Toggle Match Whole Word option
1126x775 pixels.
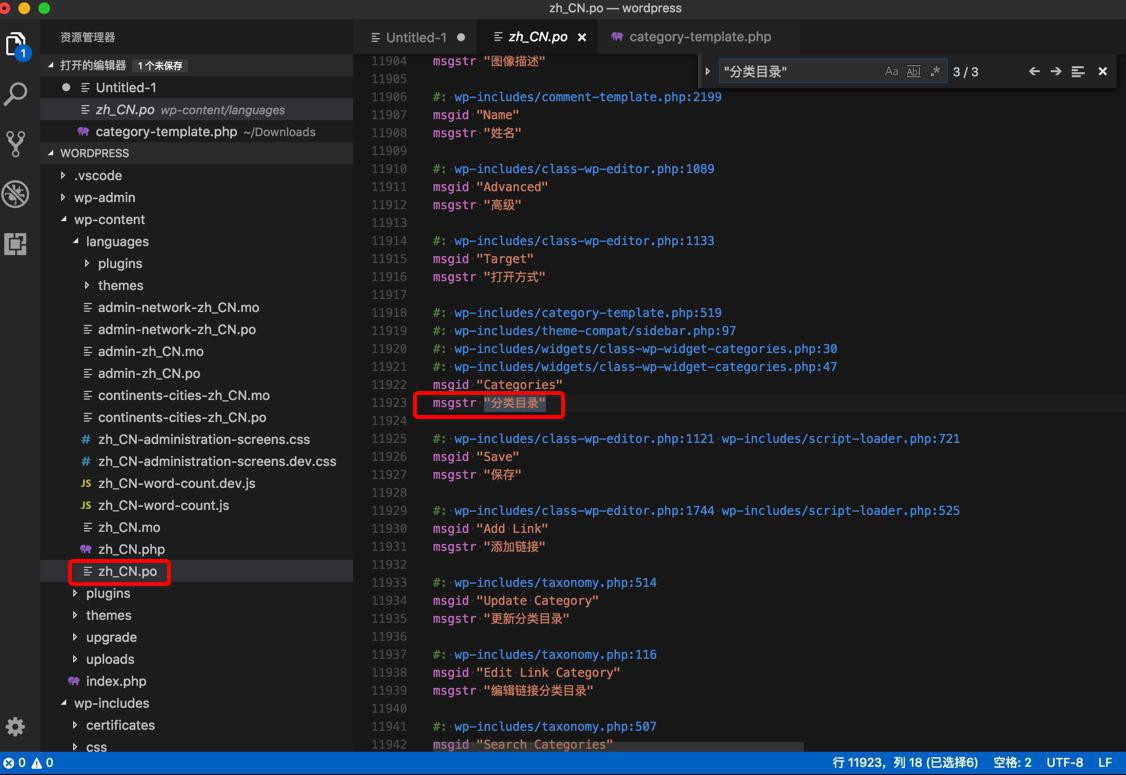click(x=913, y=72)
